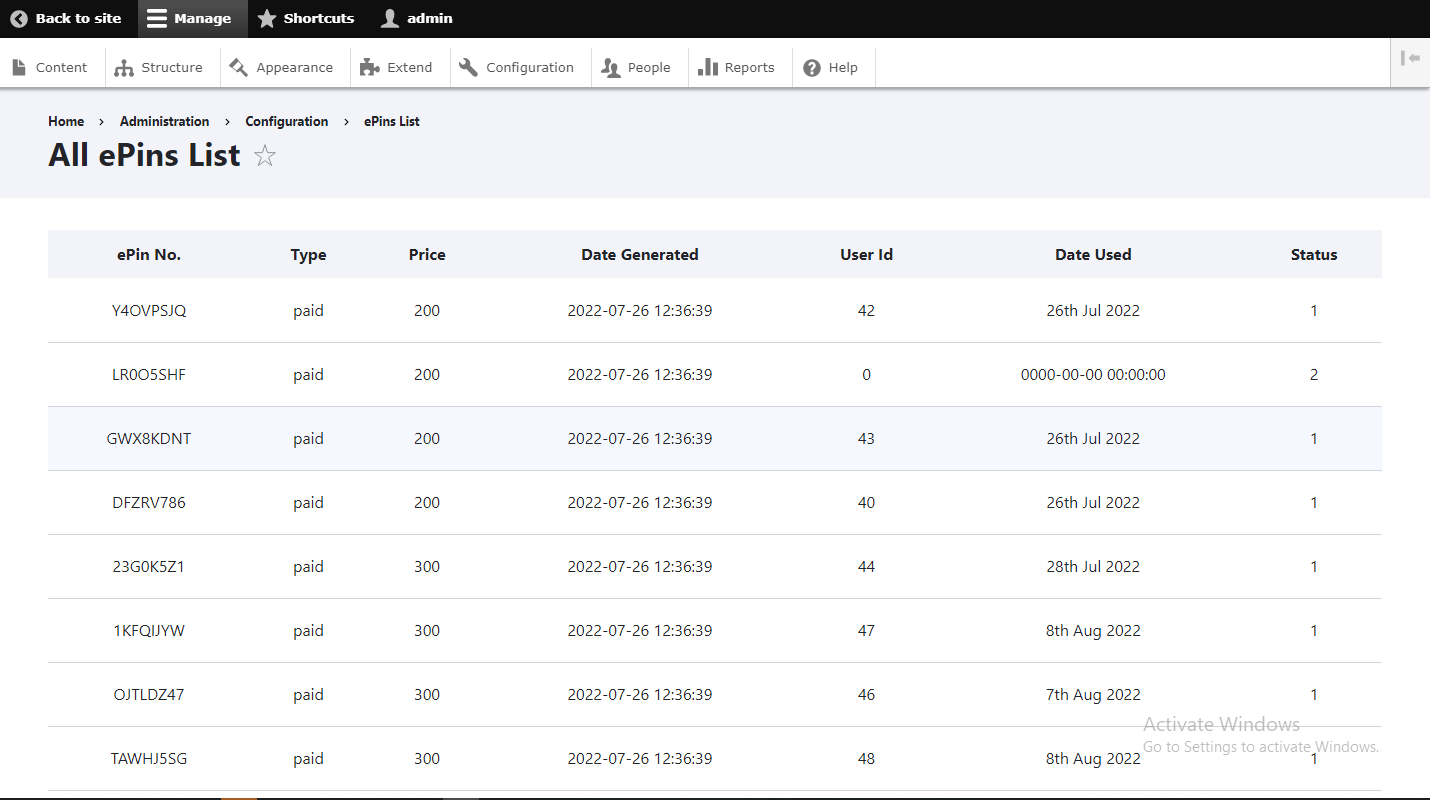
Task: Go to Configuration via breadcrumb
Action: 286,121
